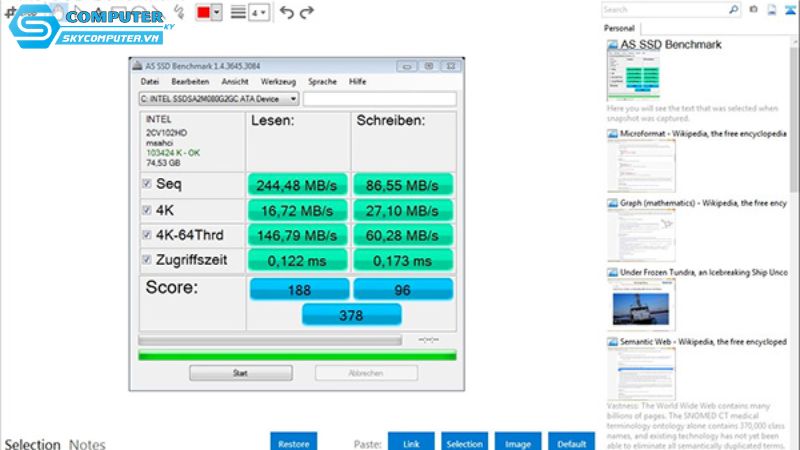Open the Werkzeug menu
The image size is (800, 450).
click(278, 82)
